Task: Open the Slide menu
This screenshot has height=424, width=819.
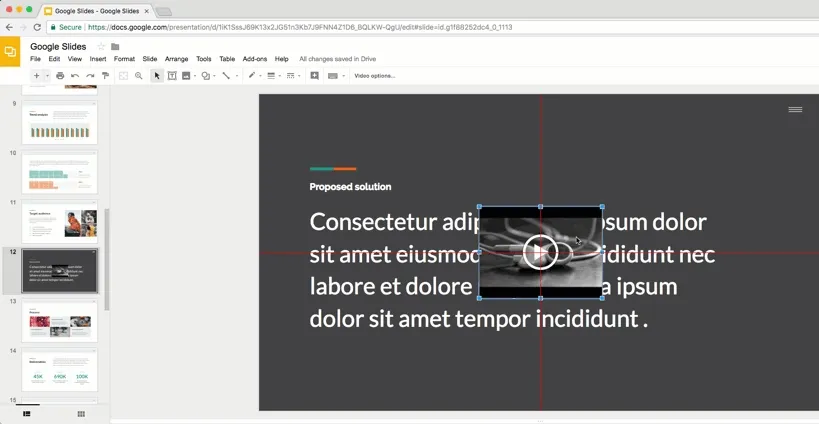Action: point(150,59)
